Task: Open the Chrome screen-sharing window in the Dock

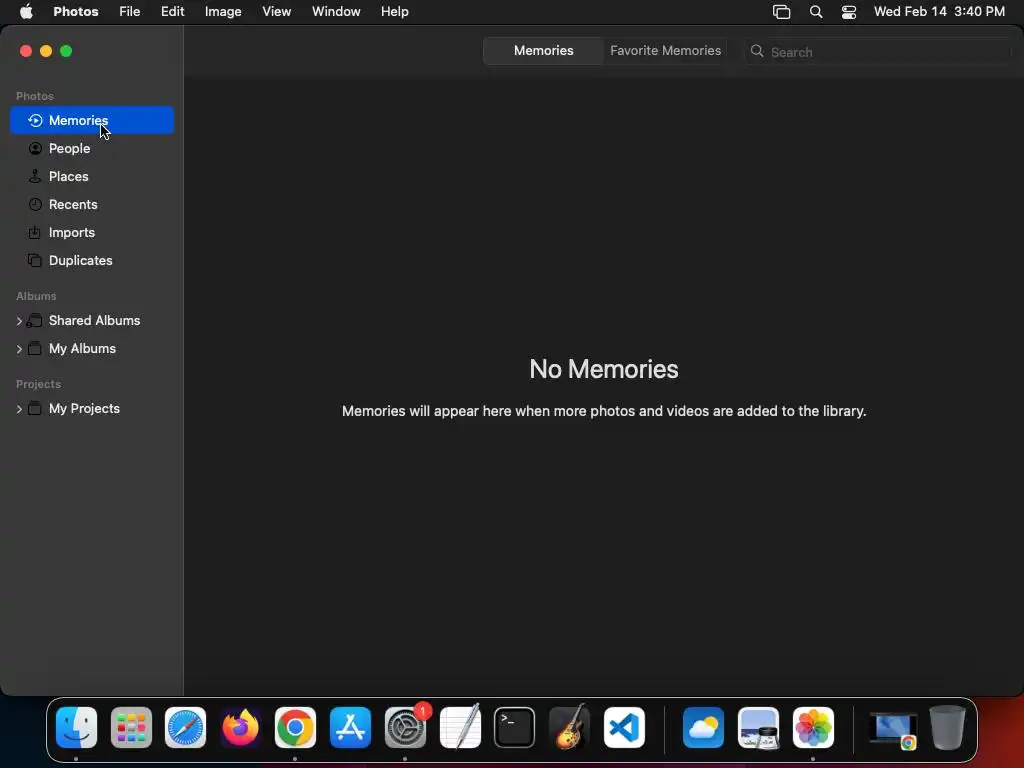Action: pyautogui.click(x=893, y=729)
